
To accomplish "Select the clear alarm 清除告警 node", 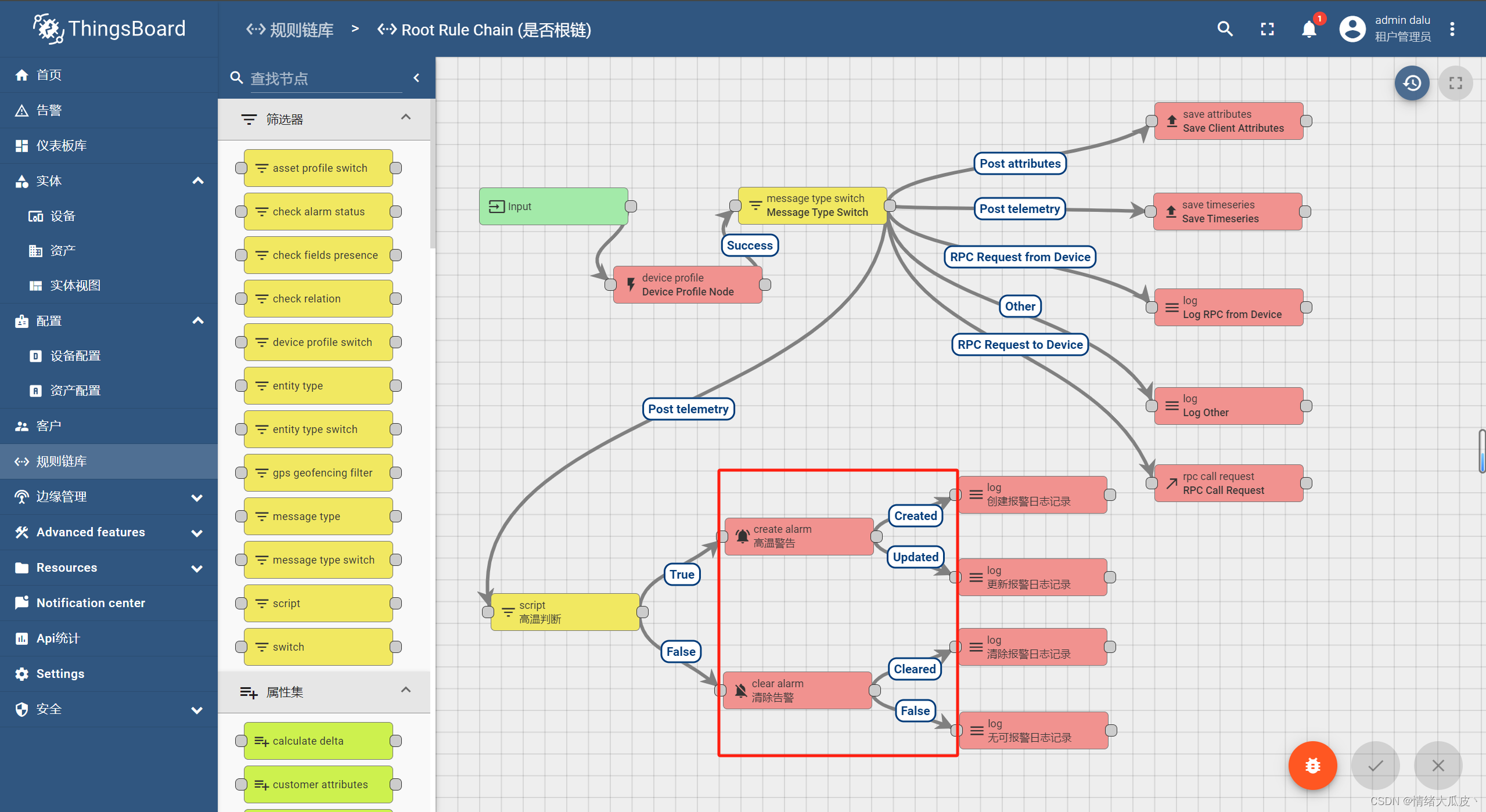I will click(797, 690).
